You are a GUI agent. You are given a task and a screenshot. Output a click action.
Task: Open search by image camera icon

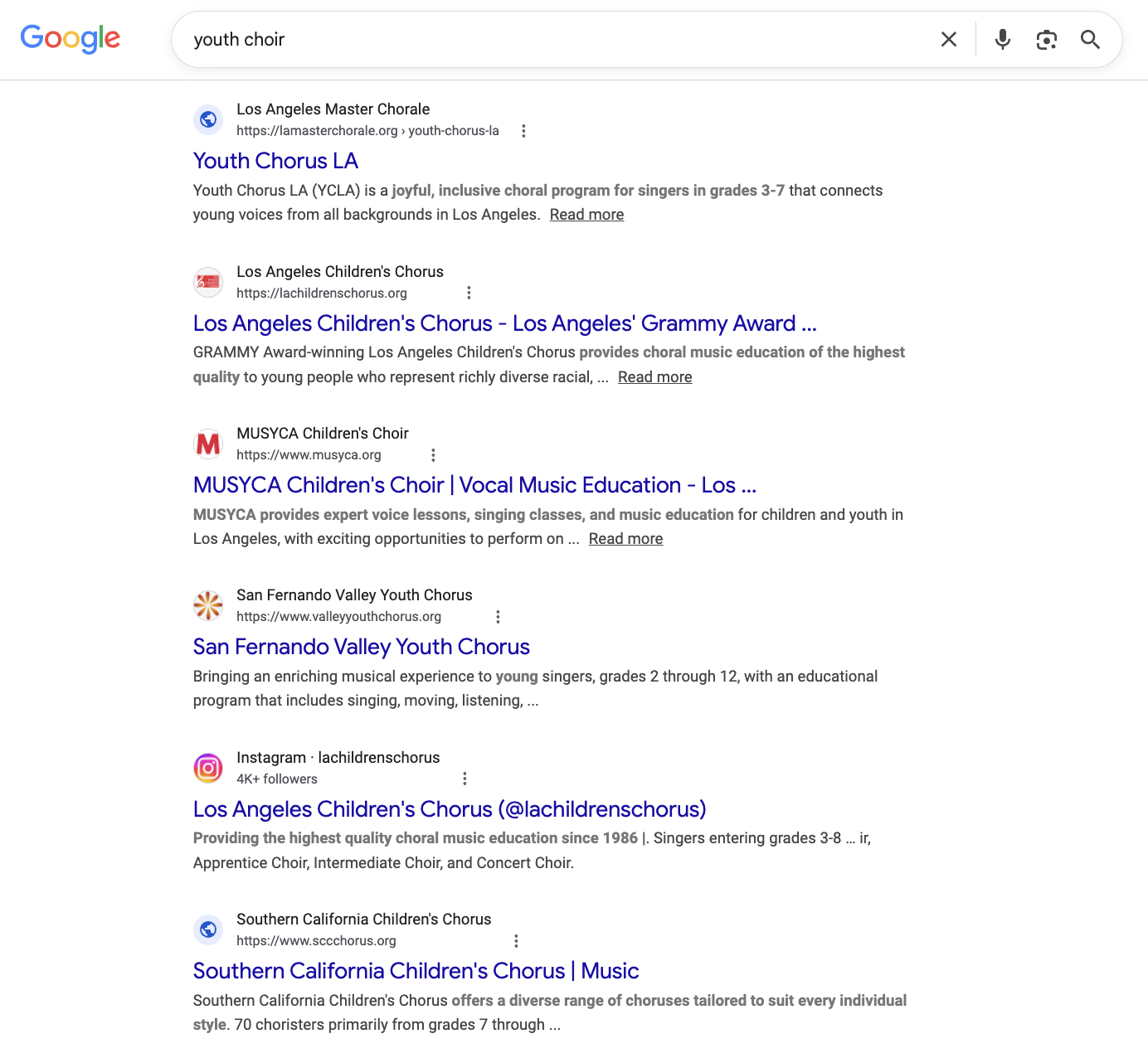point(1047,39)
